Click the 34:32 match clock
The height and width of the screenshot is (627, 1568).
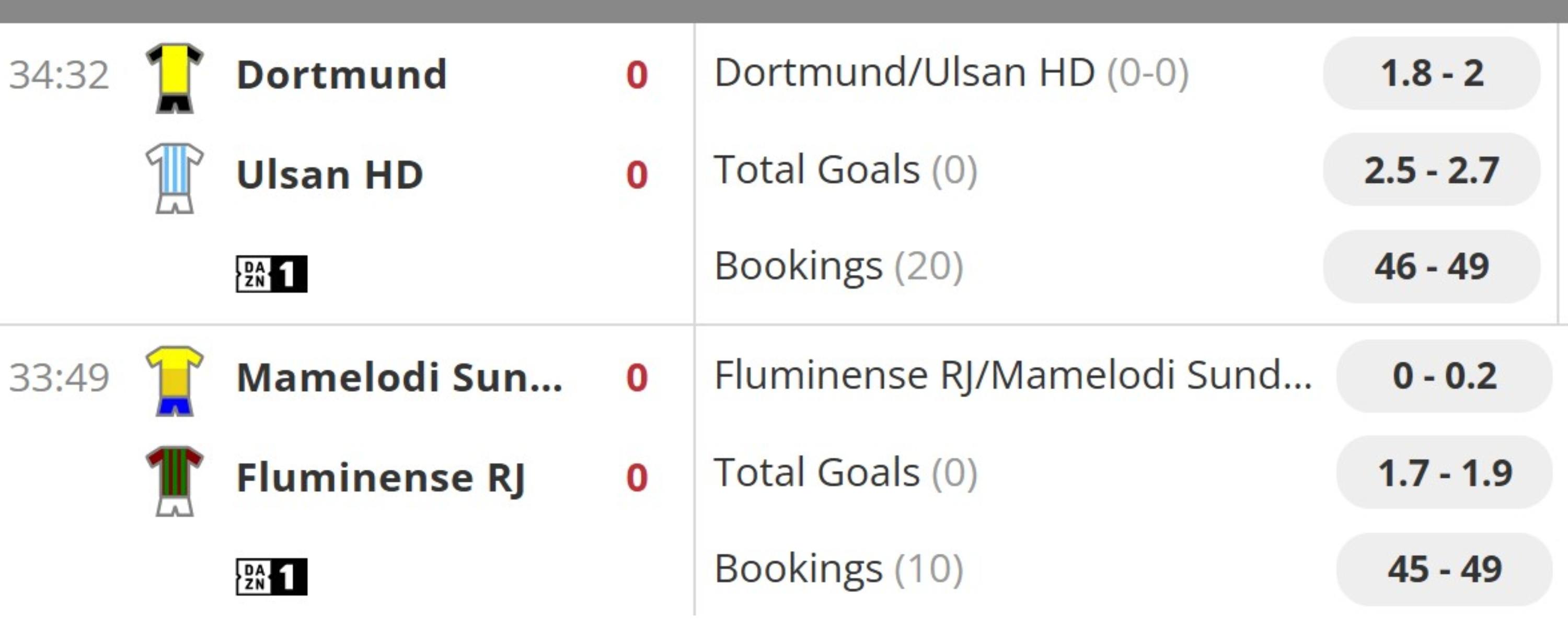[x=59, y=75]
